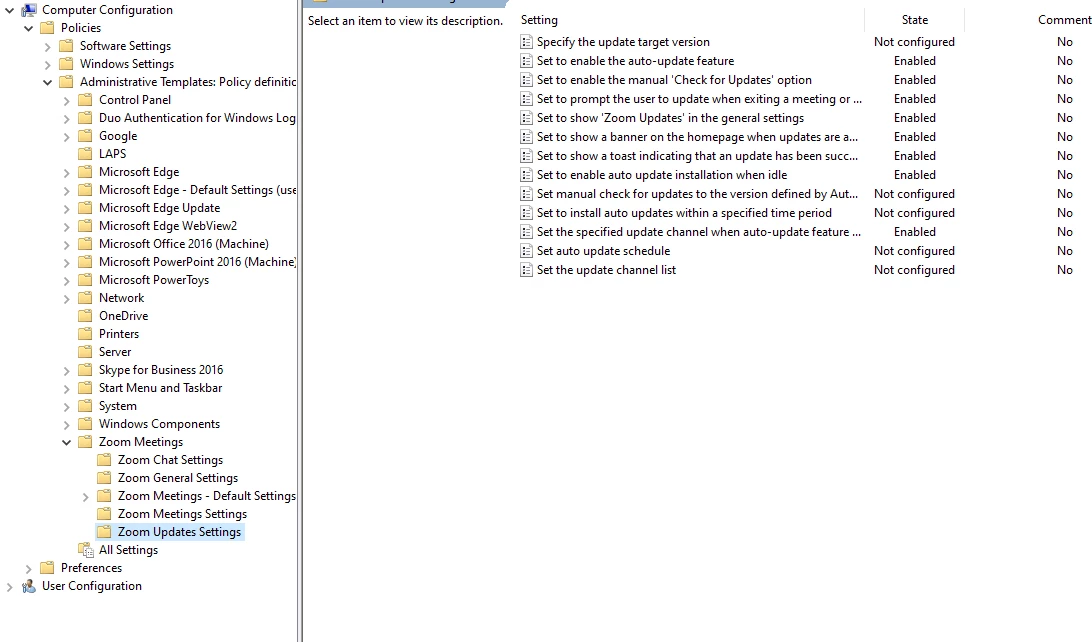Click the Network folder icon

coord(85,297)
